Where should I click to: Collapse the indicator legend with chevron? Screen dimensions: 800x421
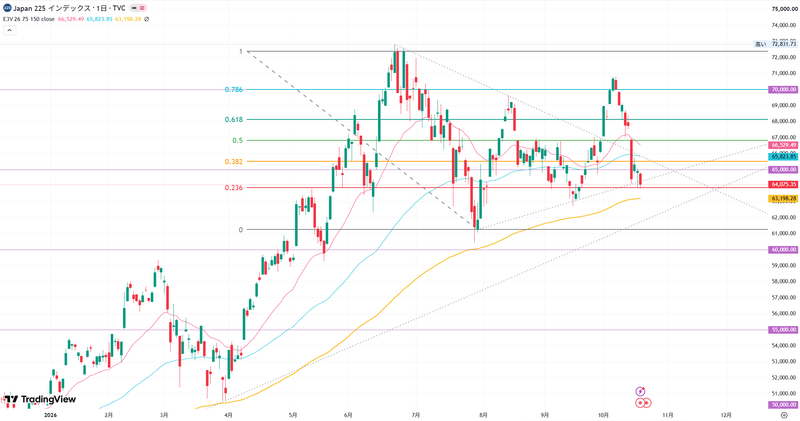click(9, 30)
